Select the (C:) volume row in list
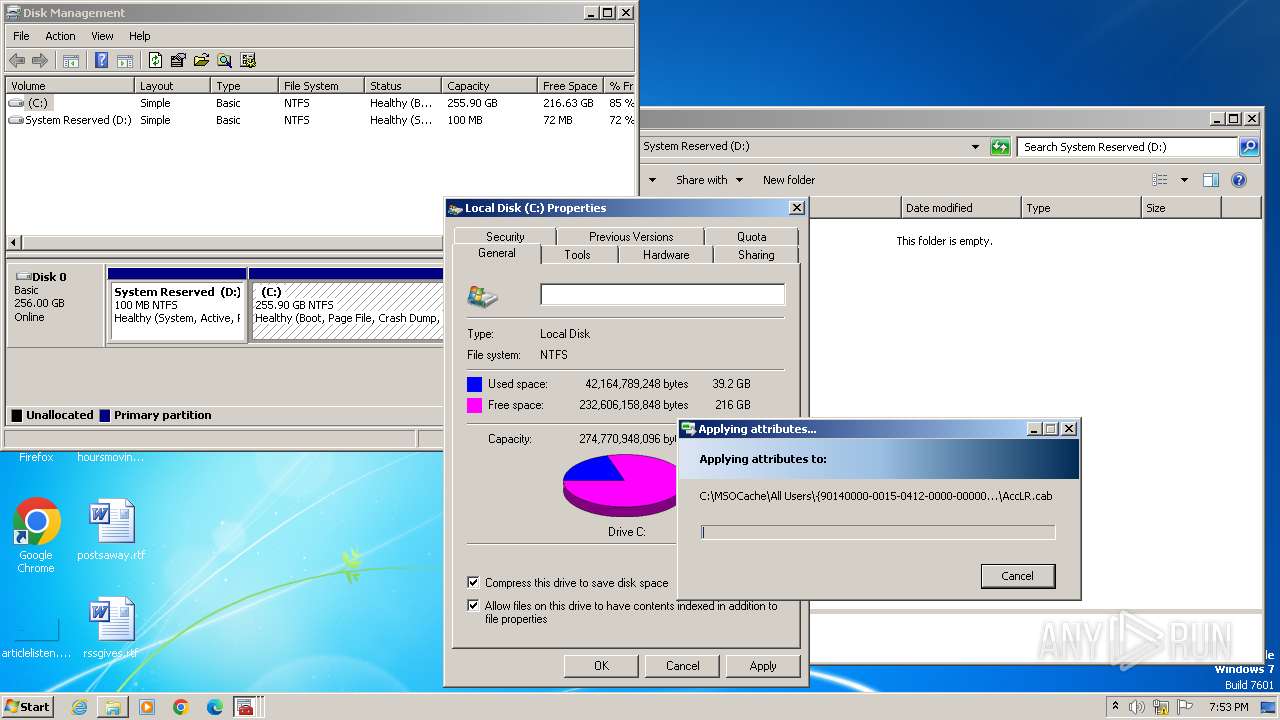 click(x=320, y=103)
